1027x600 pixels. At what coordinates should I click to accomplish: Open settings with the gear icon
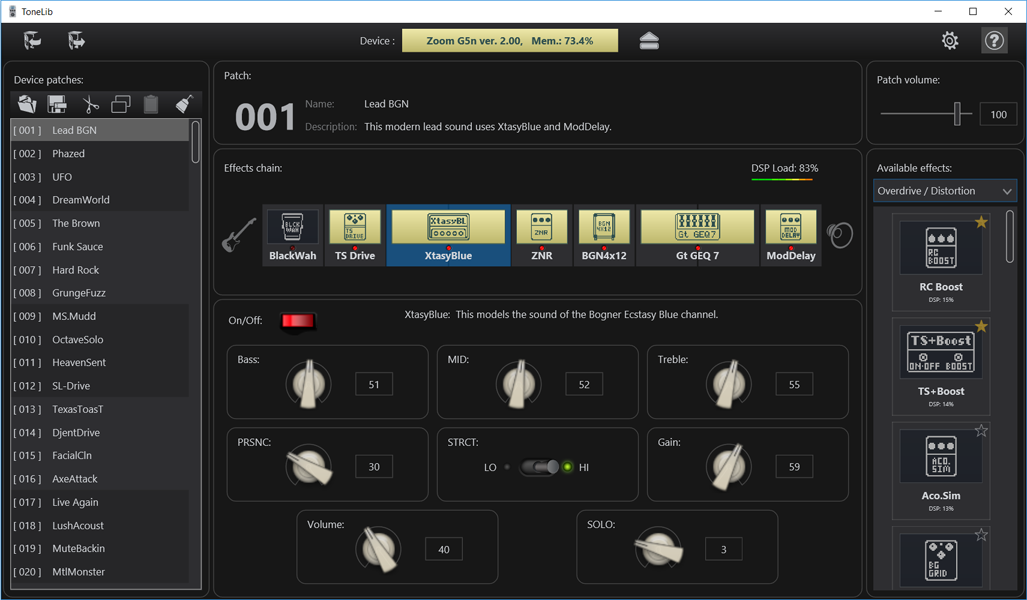click(x=950, y=41)
